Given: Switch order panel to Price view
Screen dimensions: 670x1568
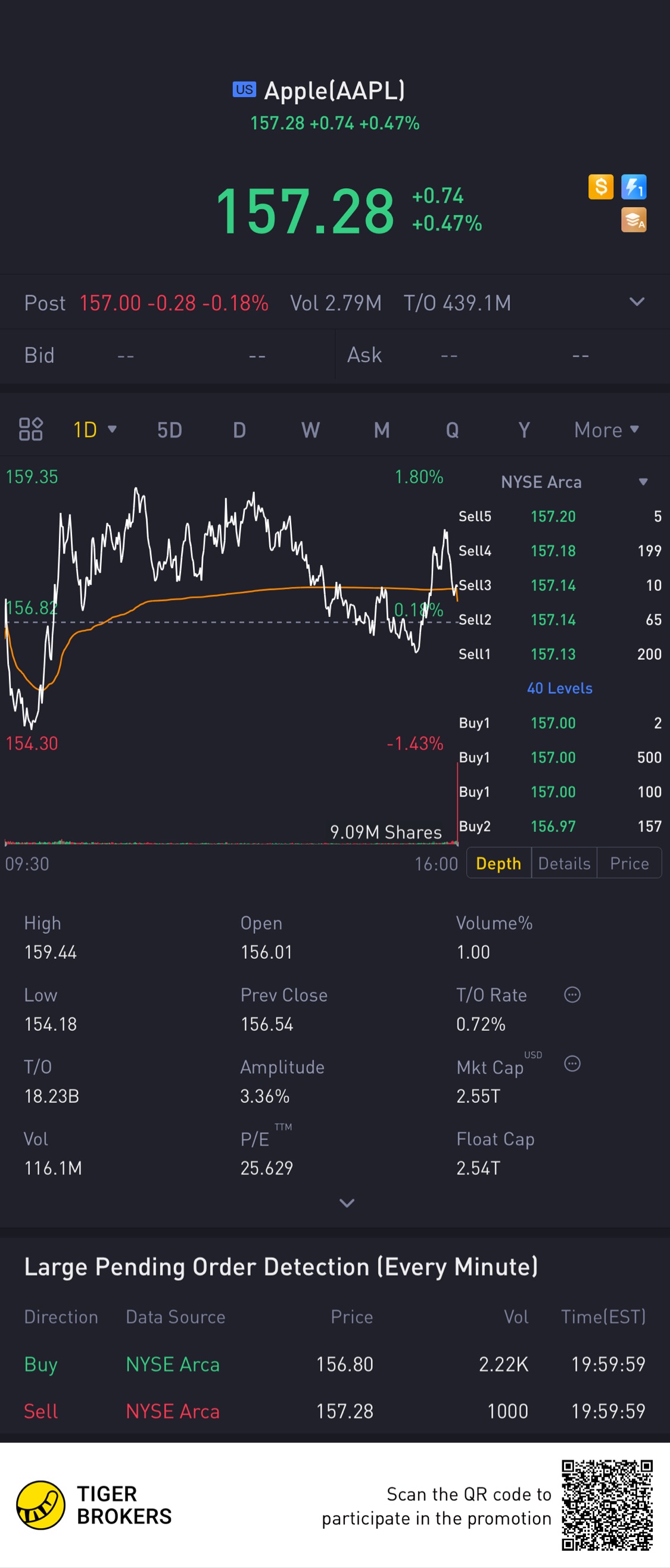Looking at the screenshot, I should [x=630, y=863].
